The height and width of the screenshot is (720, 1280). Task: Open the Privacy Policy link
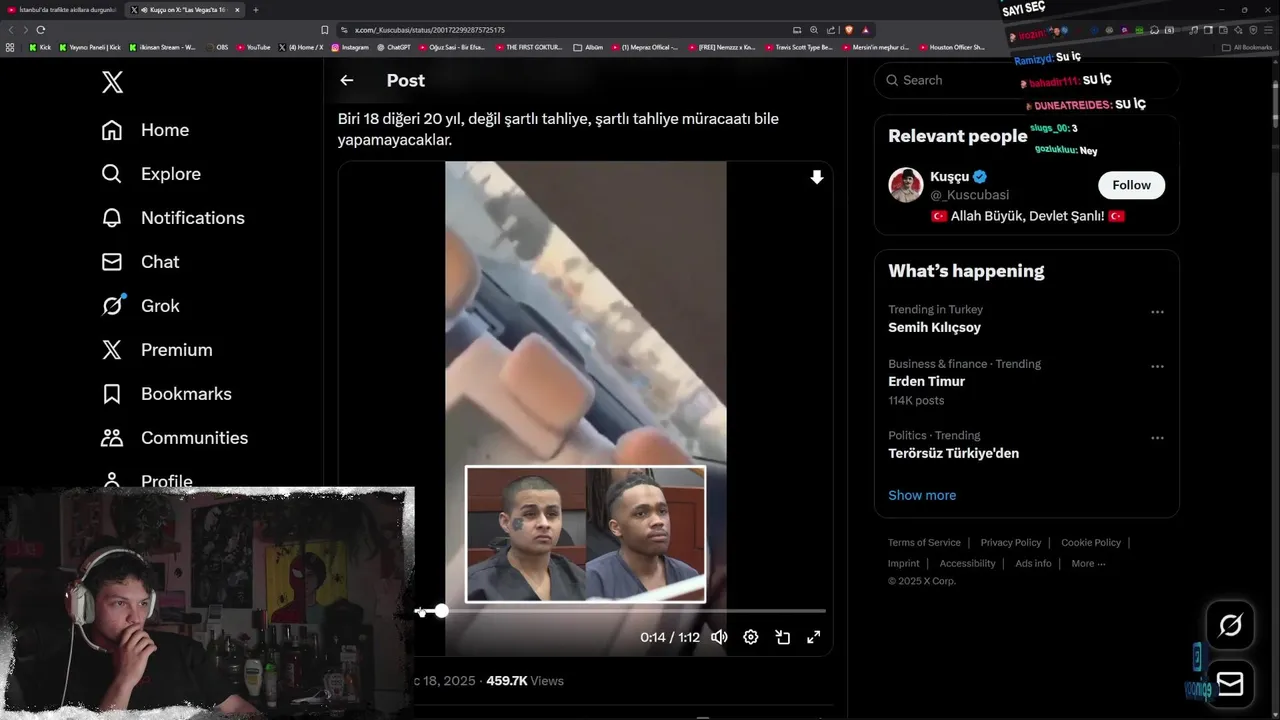point(1011,543)
